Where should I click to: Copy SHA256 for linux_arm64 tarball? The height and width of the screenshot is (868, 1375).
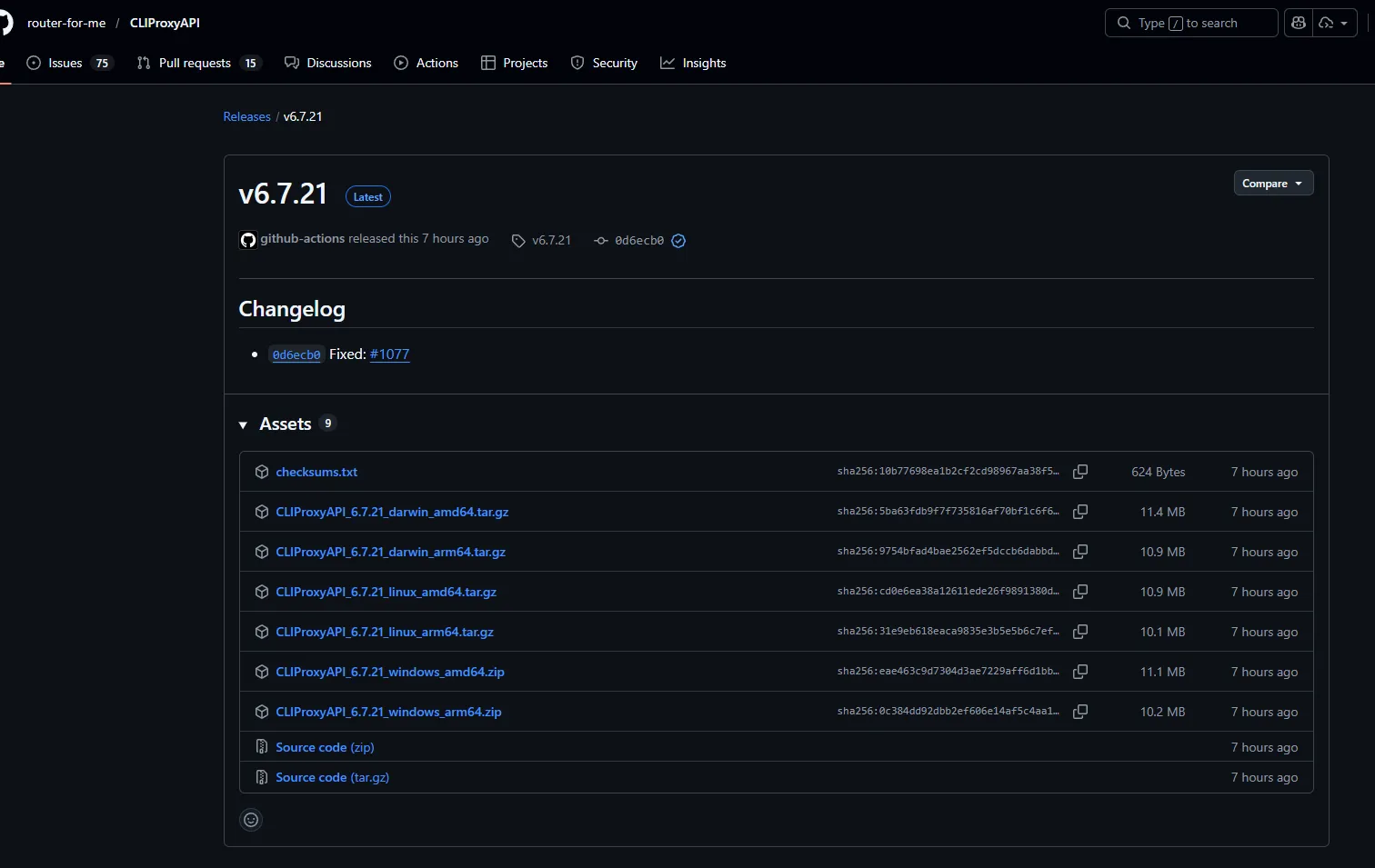pyautogui.click(x=1080, y=632)
